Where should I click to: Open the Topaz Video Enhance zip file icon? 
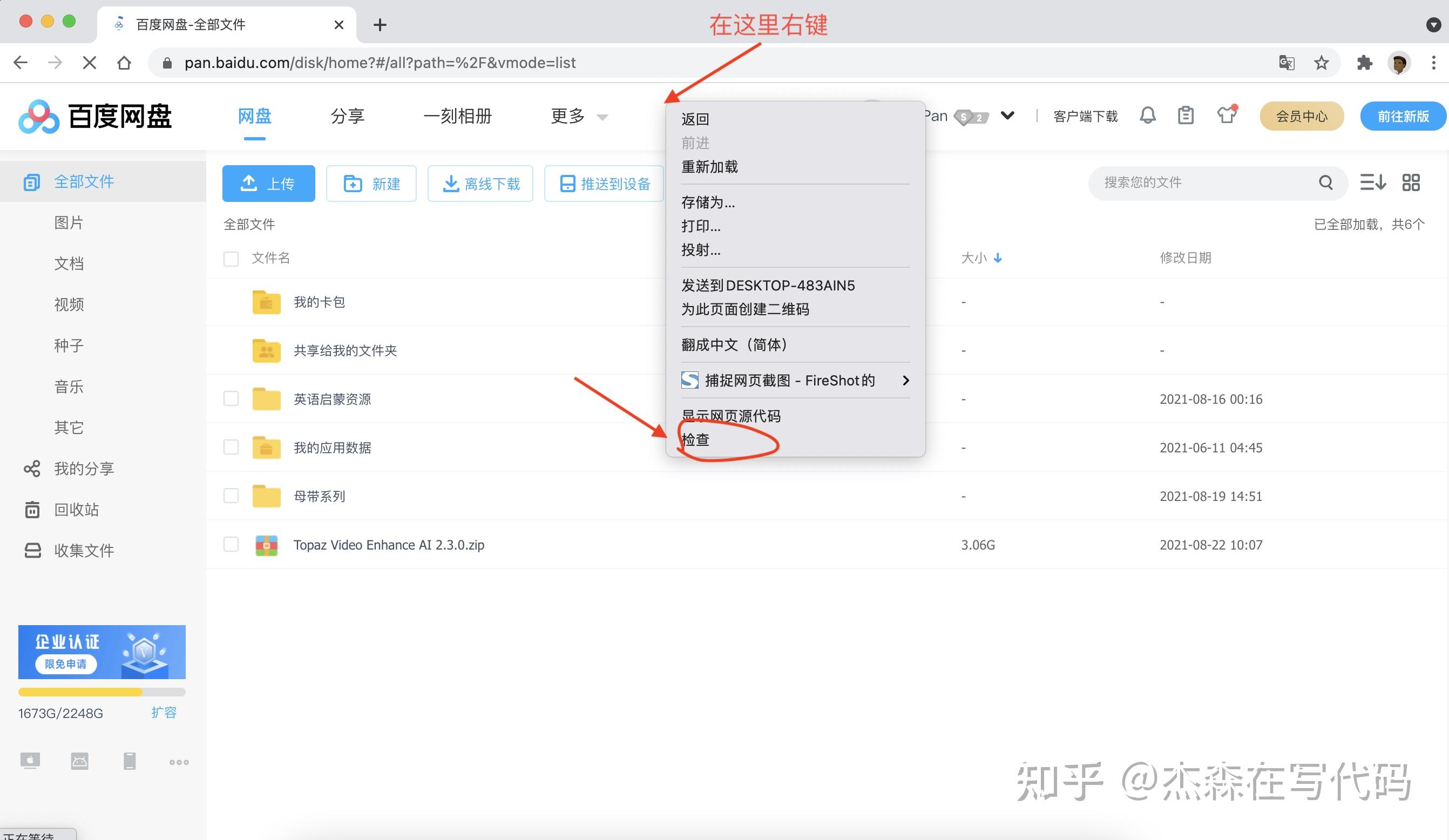pyautogui.click(x=266, y=545)
